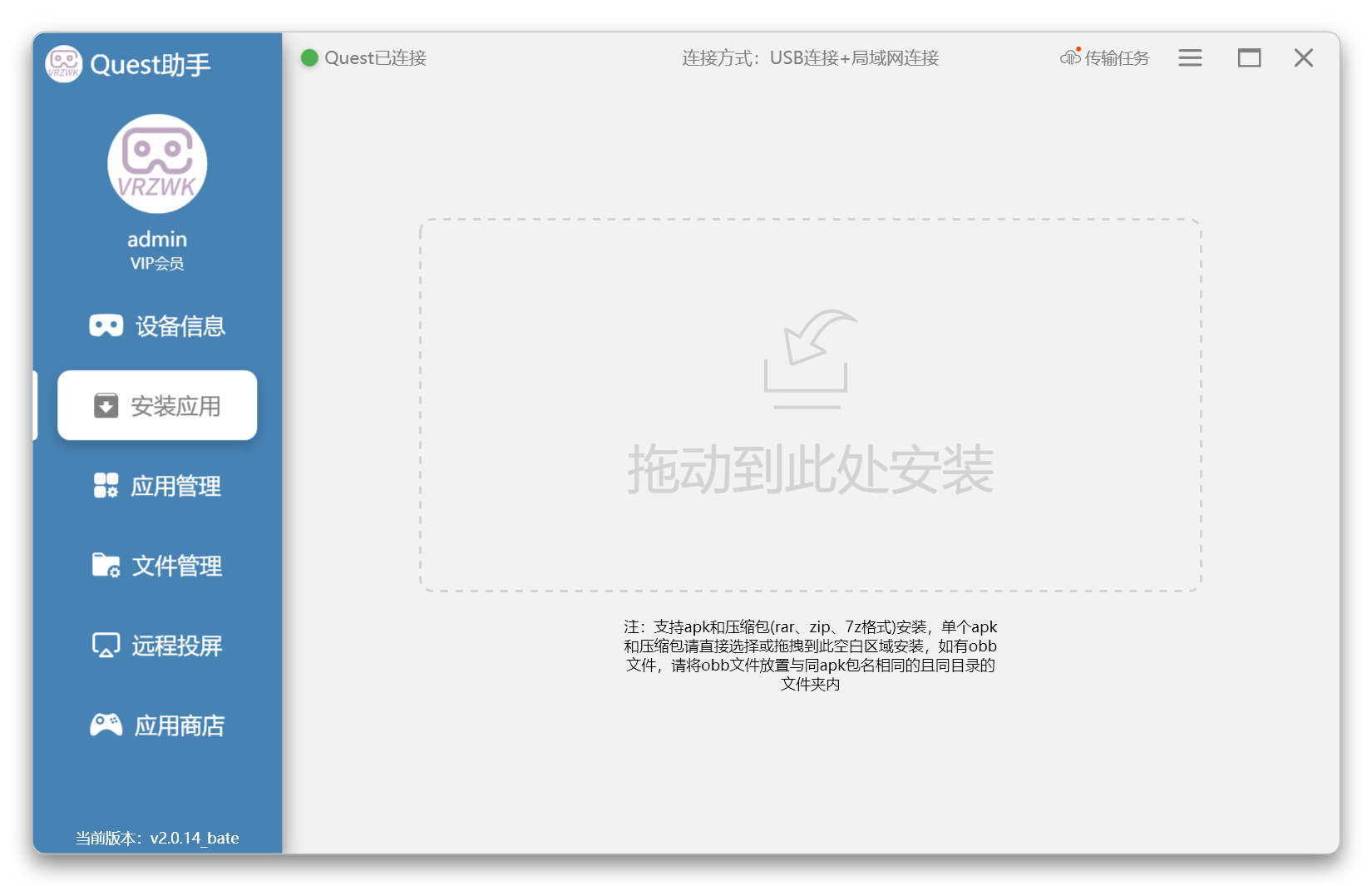Click the green connection status dot

[x=309, y=57]
